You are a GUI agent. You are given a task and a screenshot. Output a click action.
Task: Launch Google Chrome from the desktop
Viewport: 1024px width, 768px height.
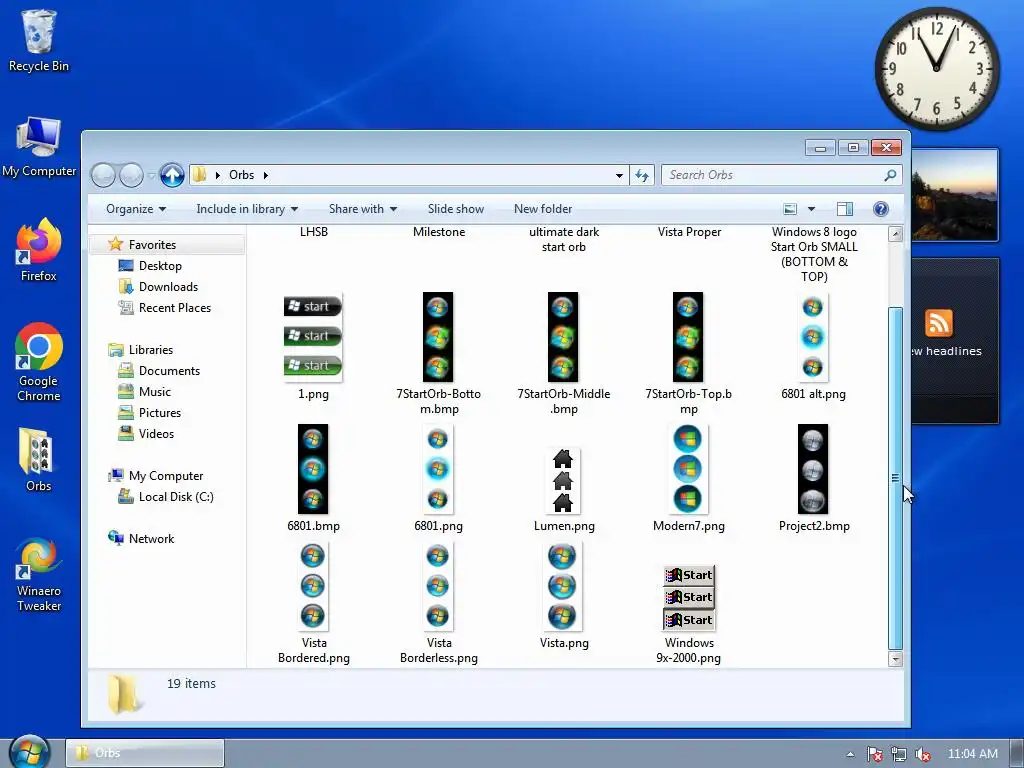39,362
